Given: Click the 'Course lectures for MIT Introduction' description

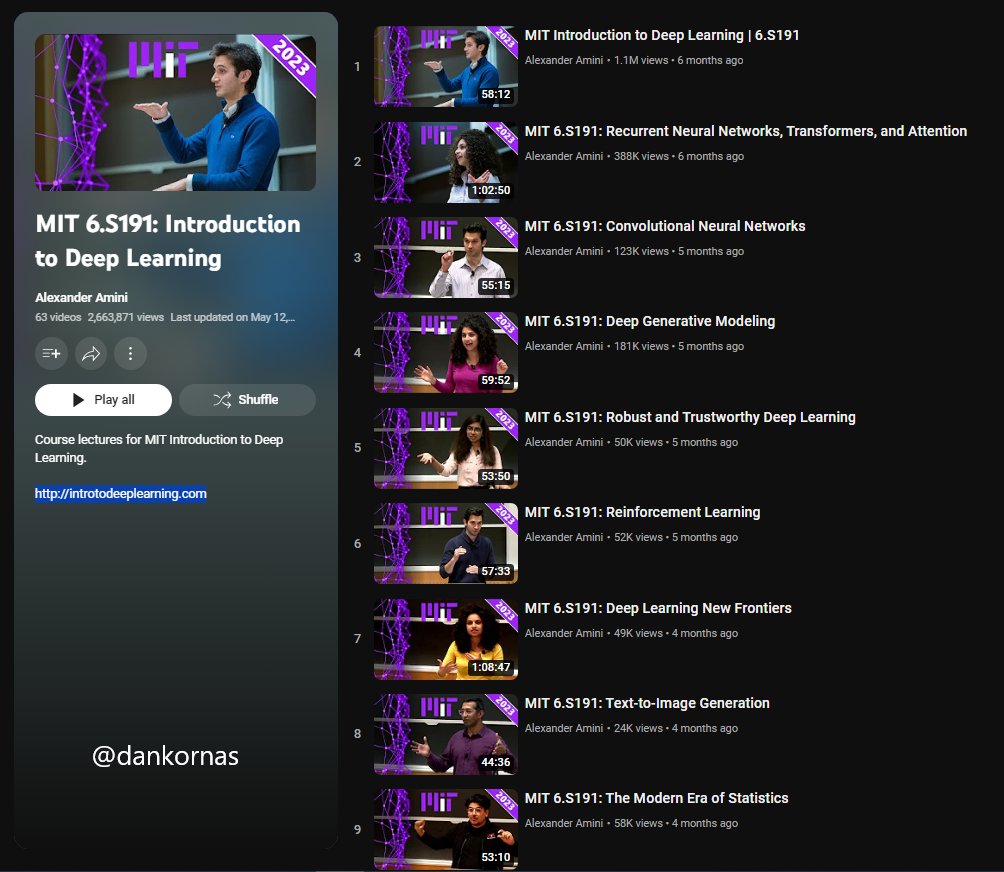Looking at the screenshot, I should click(159, 448).
